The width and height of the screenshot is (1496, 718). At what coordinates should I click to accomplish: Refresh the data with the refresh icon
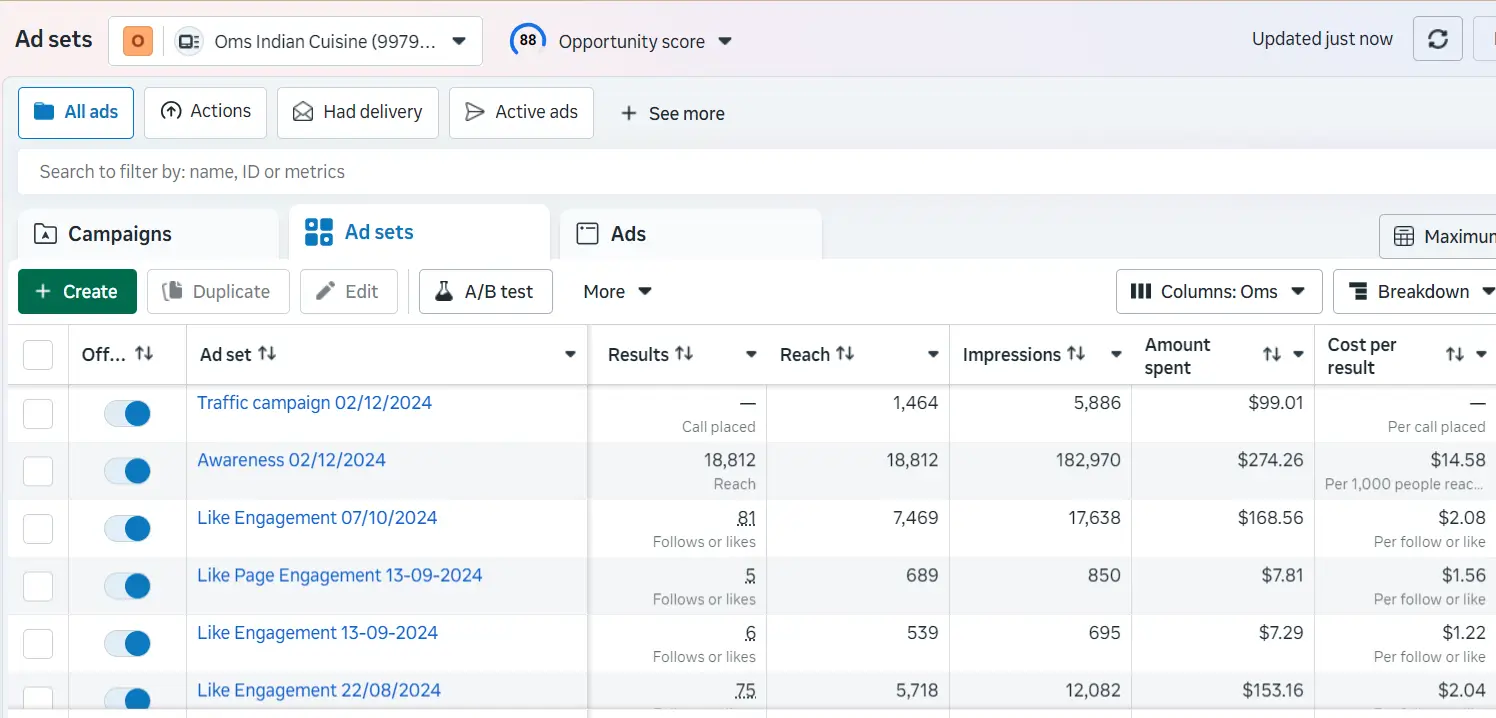point(1437,39)
